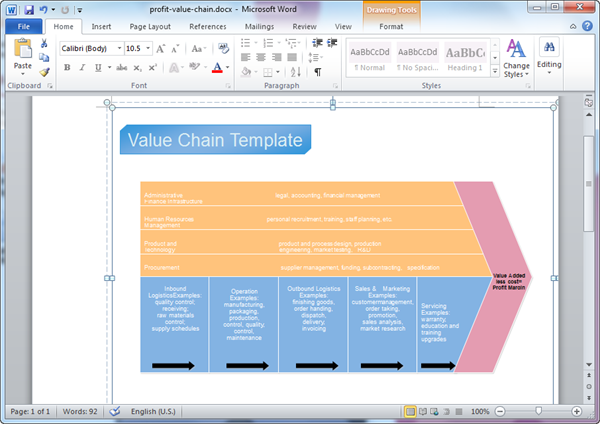
Task: Click the Clear Formatting icon
Action: (x=223, y=48)
